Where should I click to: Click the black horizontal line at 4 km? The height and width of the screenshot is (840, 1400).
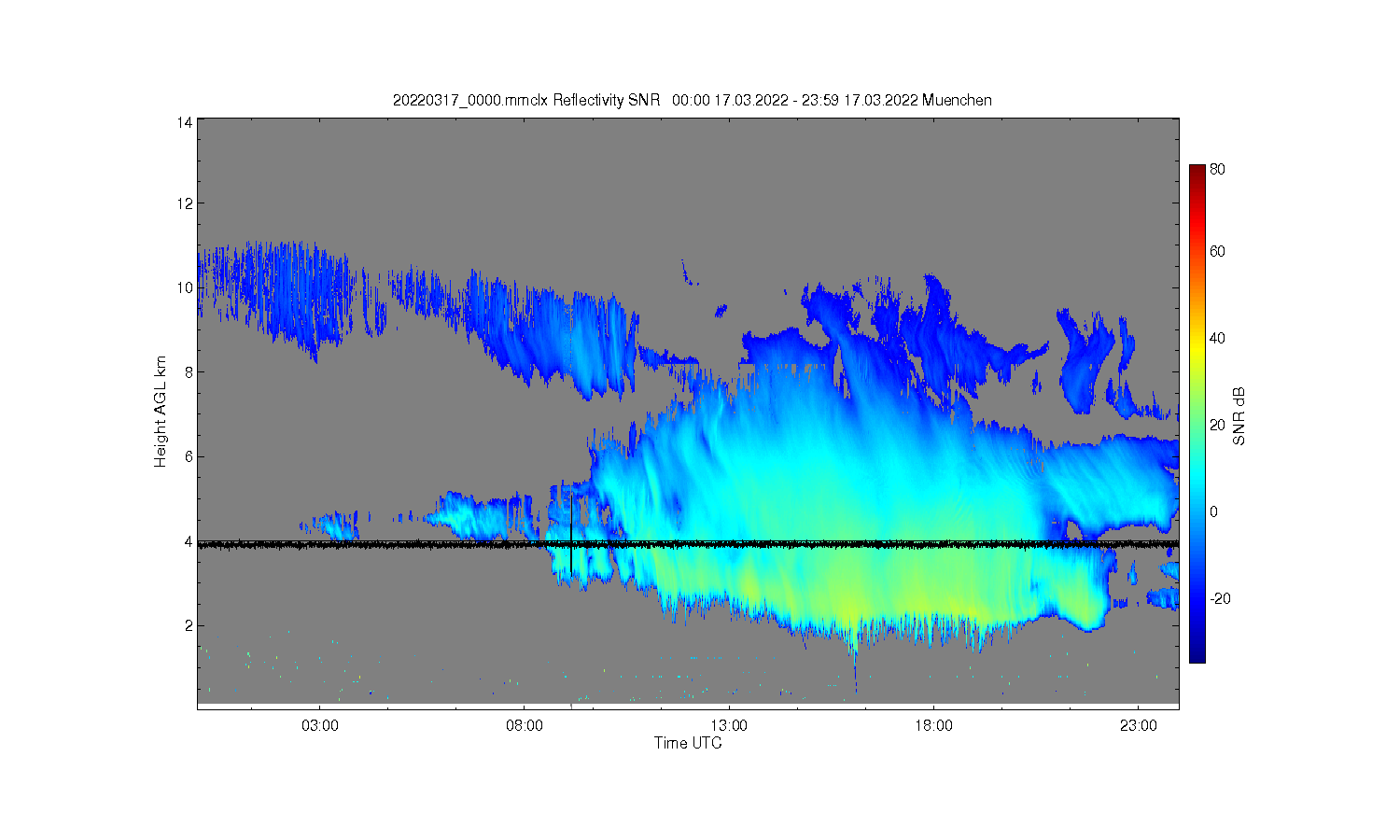tap(688, 544)
